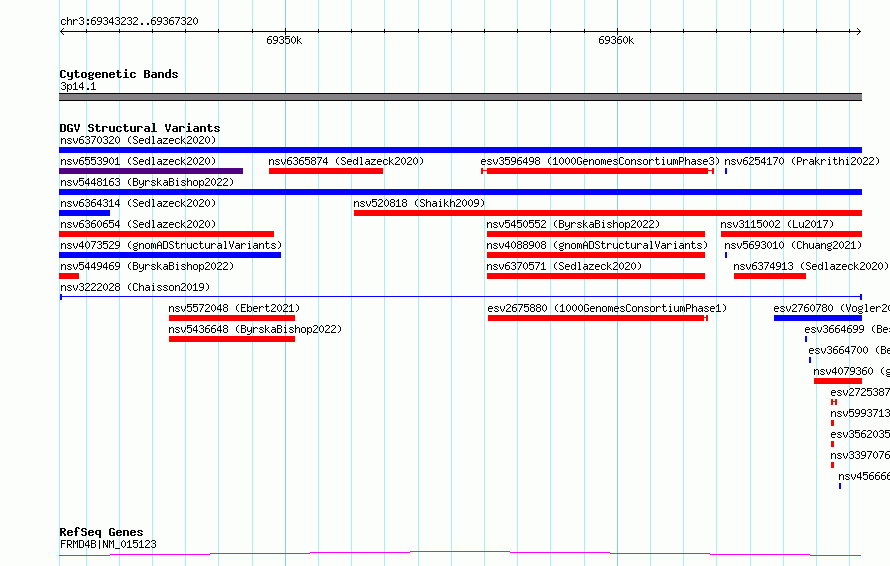This screenshot has width=890, height=566.
Task: Open nsv5572048 (Ebert2021) variant
Action: coord(234,308)
